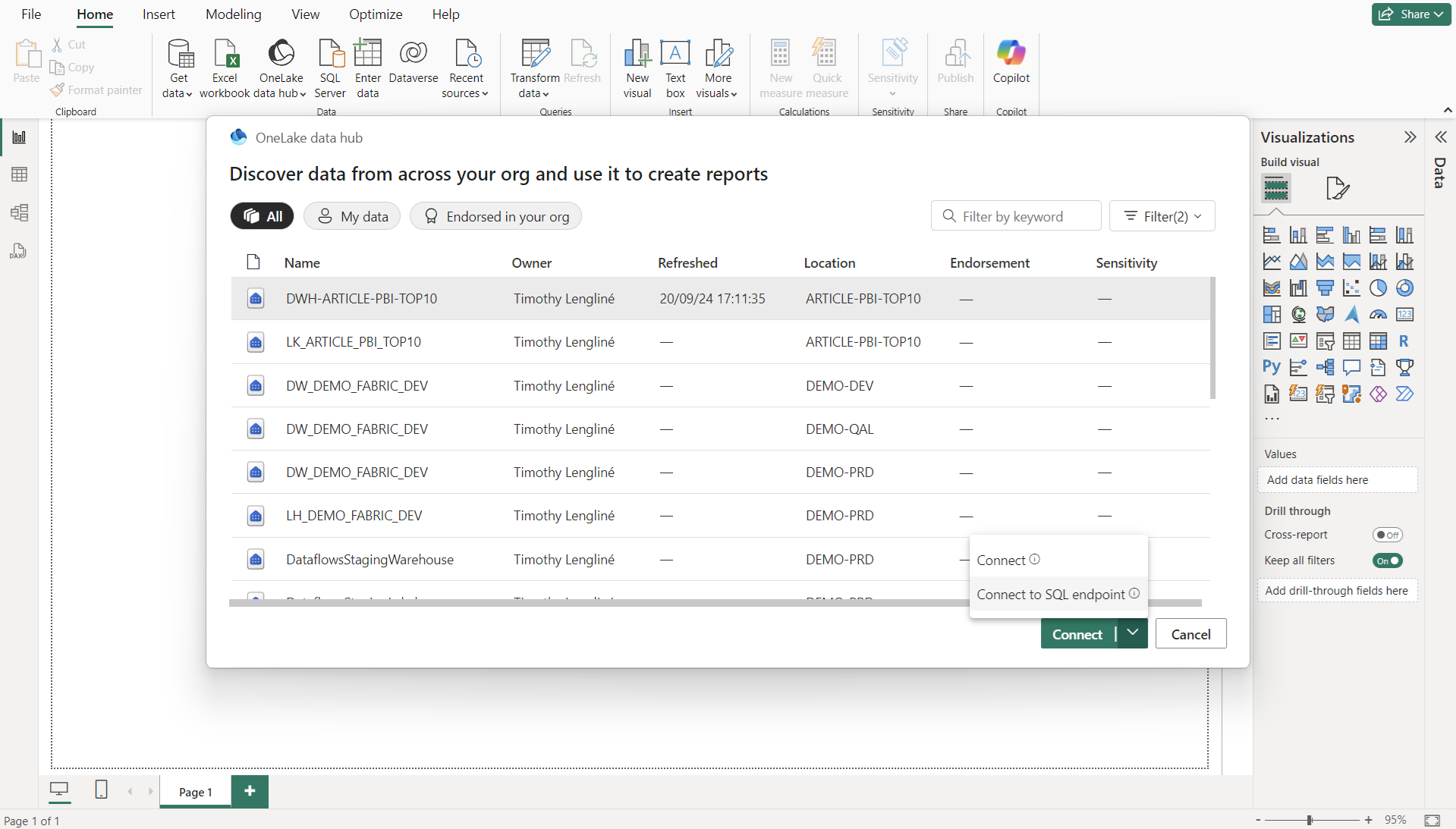This screenshot has height=829, width=1456.
Task: Select the All filter pill
Action: coord(262,216)
